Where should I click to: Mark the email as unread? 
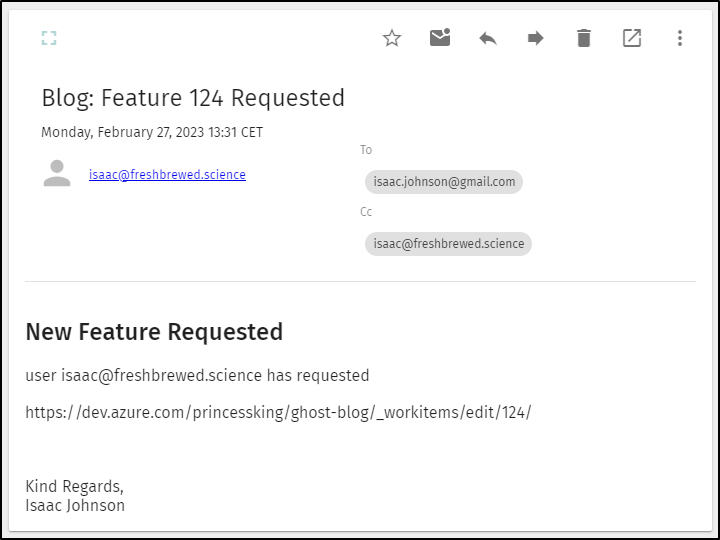tap(440, 38)
